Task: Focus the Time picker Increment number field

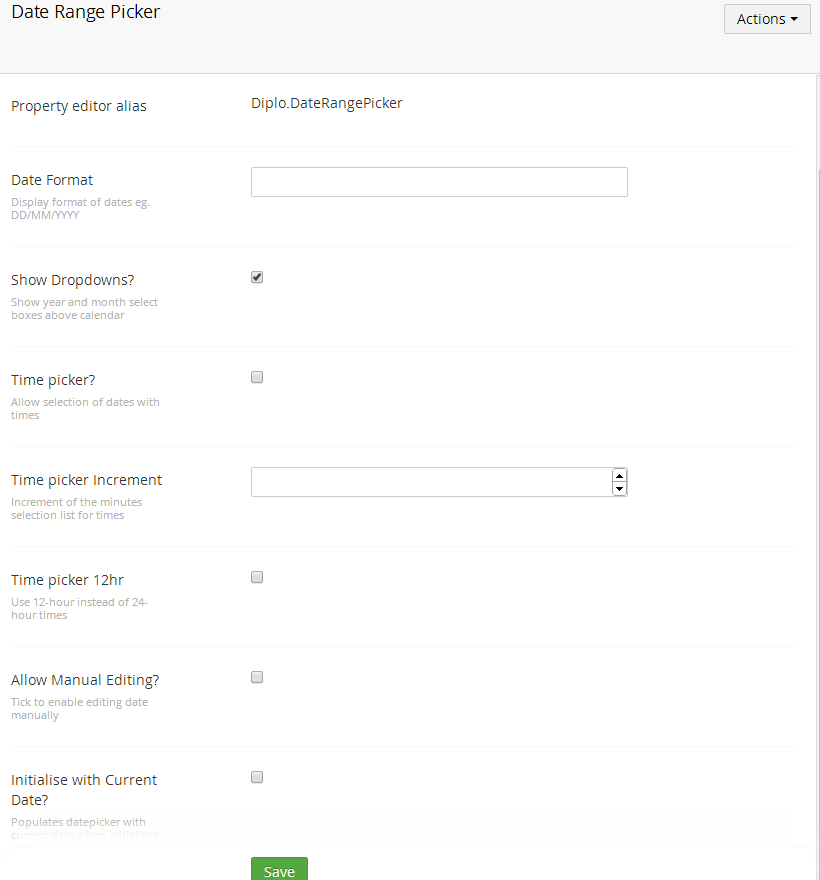Action: coord(430,482)
